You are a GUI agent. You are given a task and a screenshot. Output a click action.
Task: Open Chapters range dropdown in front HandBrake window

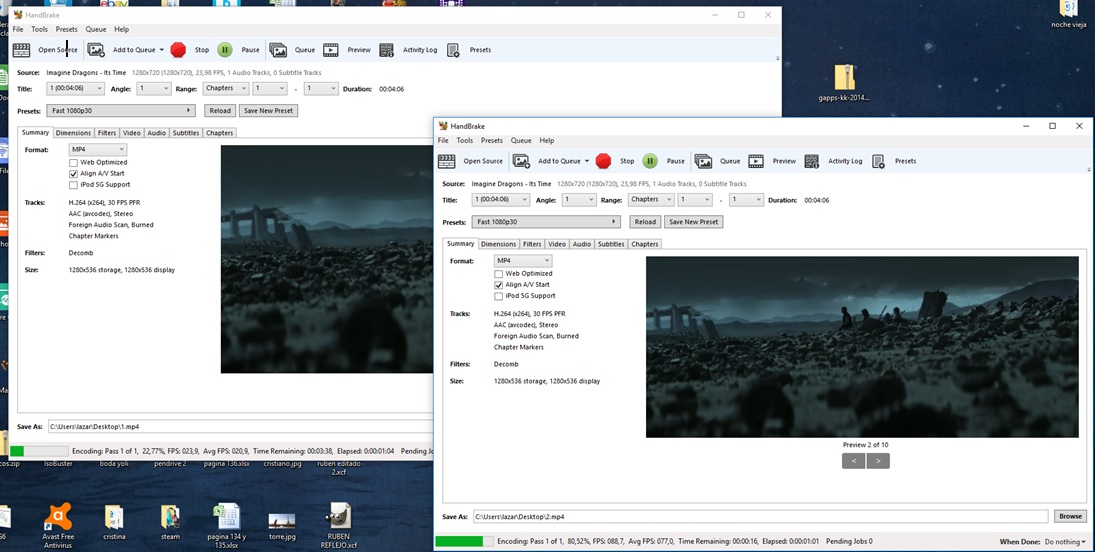651,200
